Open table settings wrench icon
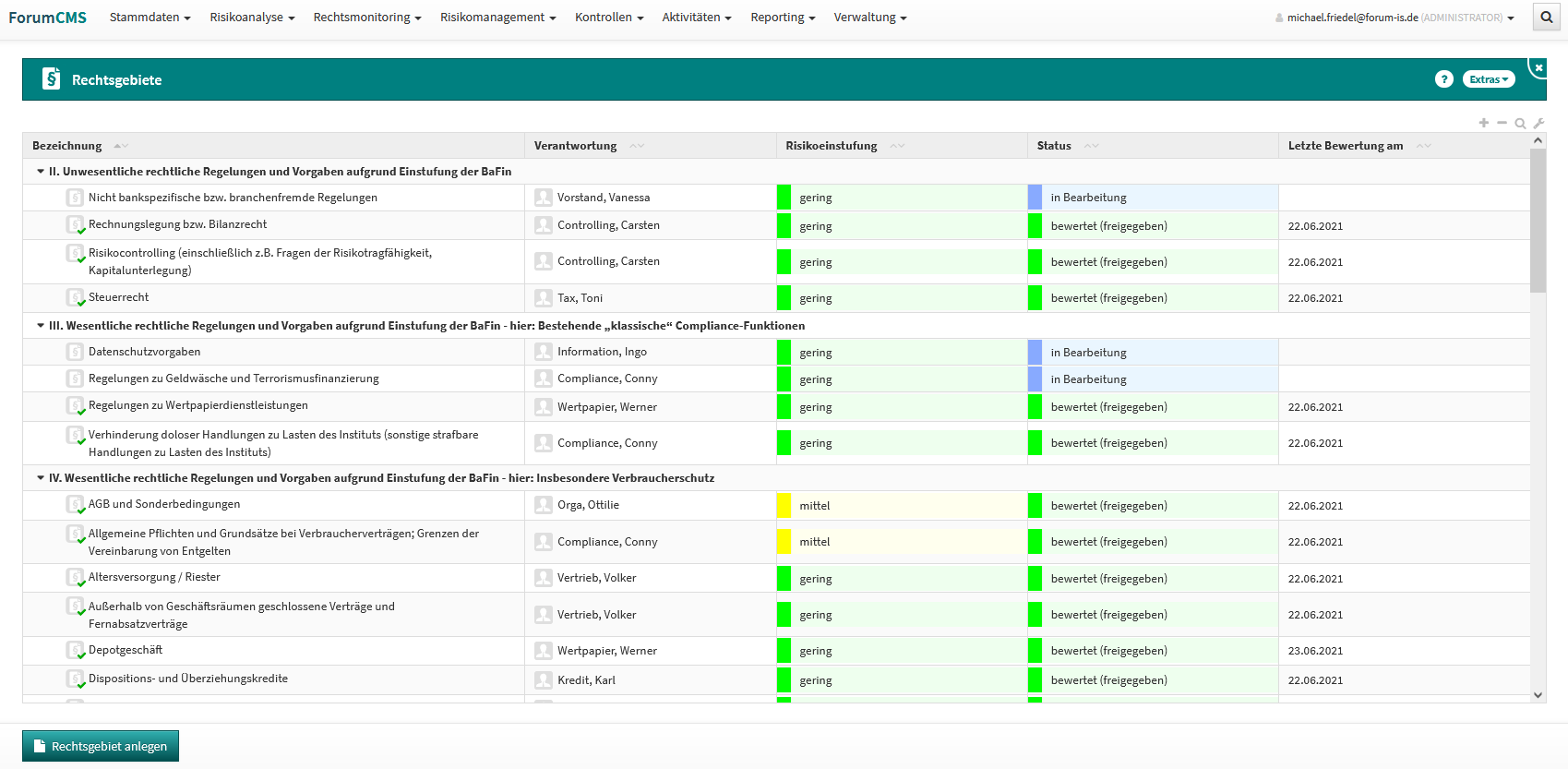 1538,123
